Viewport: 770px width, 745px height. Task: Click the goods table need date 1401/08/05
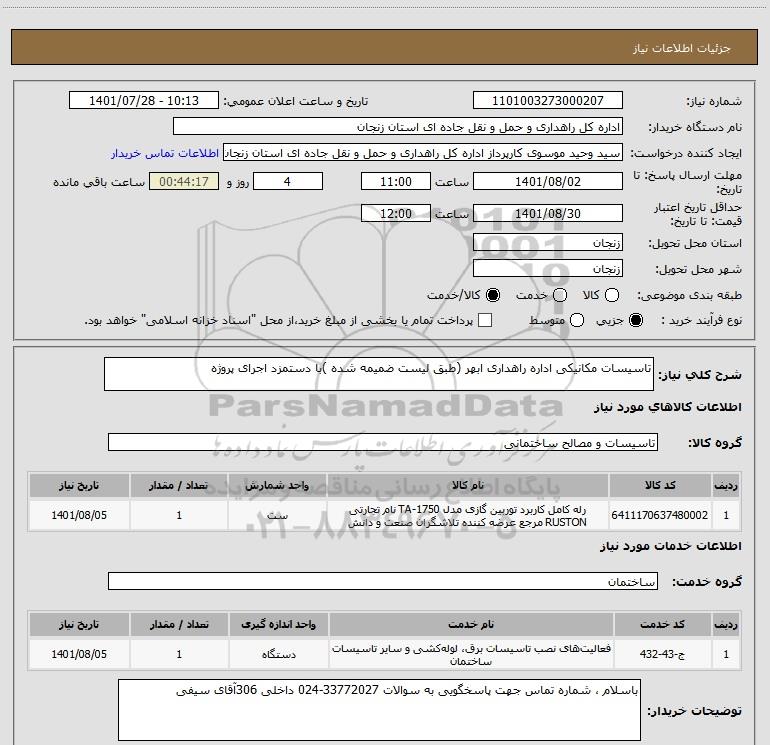point(79,515)
